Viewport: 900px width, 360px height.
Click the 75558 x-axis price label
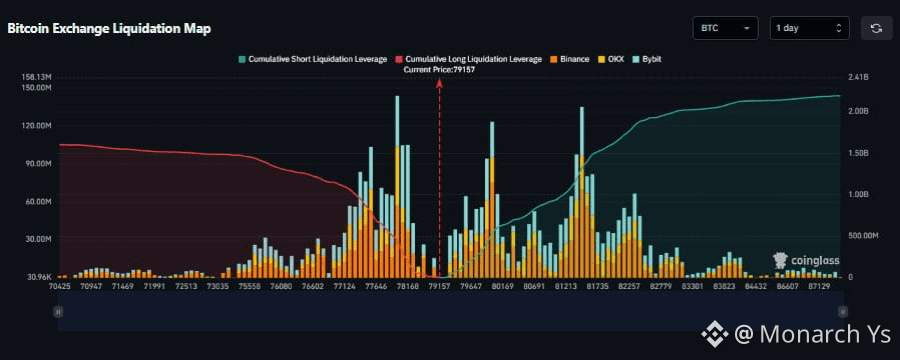(x=250, y=285)
